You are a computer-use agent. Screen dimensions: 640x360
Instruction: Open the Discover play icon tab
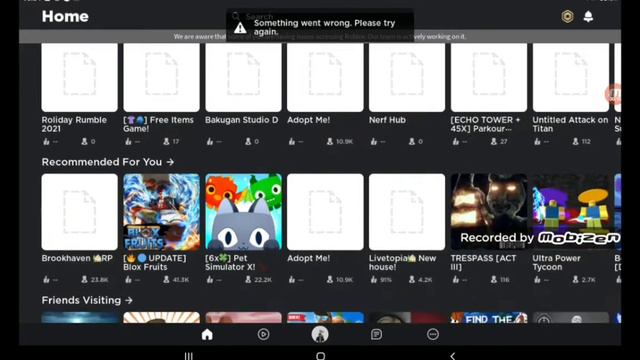point(263,335)
